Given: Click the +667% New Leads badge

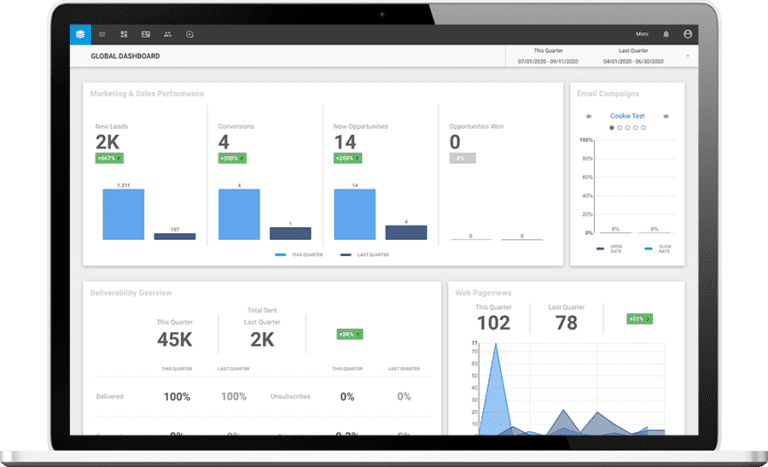Looking at the screenshot, I should coord(108,158).
